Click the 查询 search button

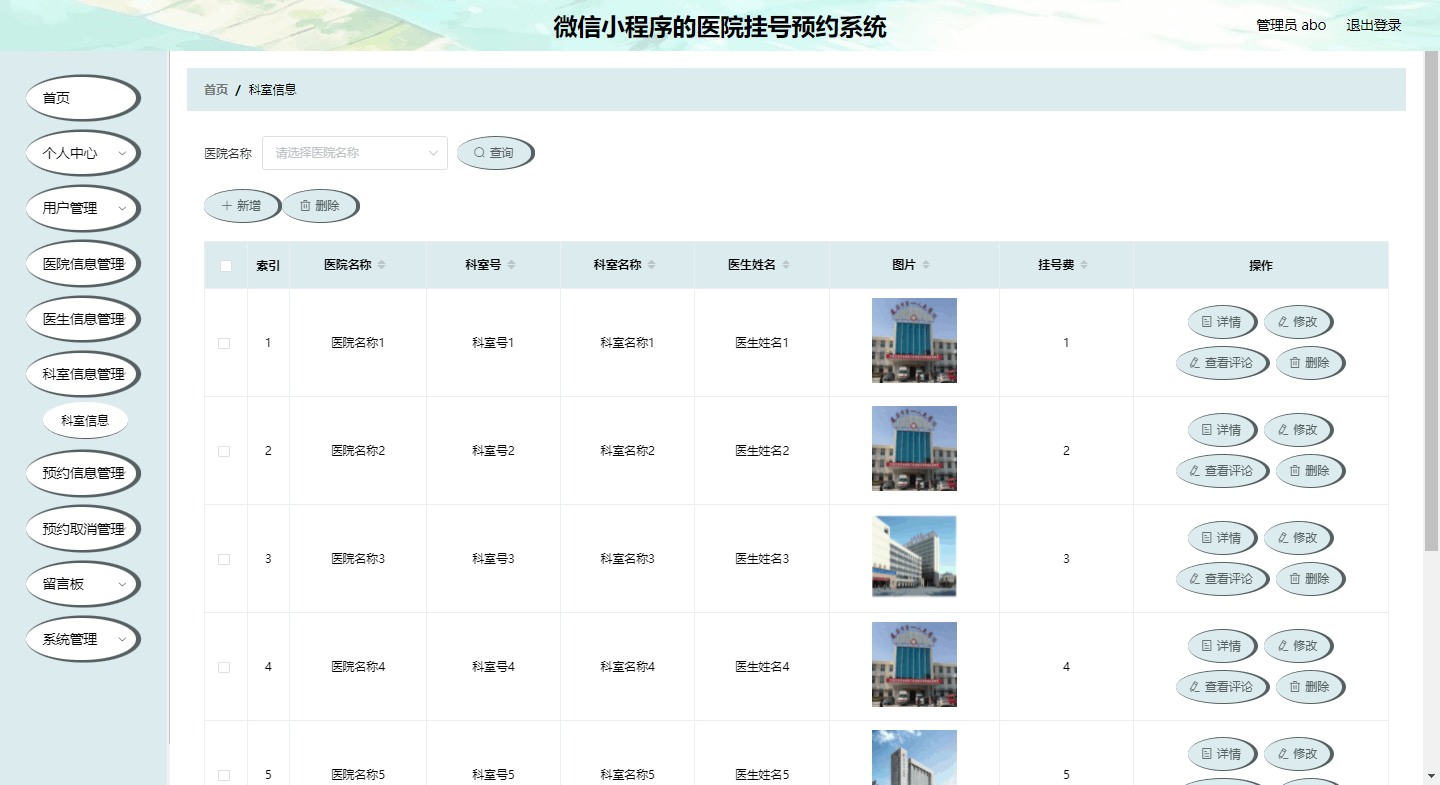coord(495,153)
